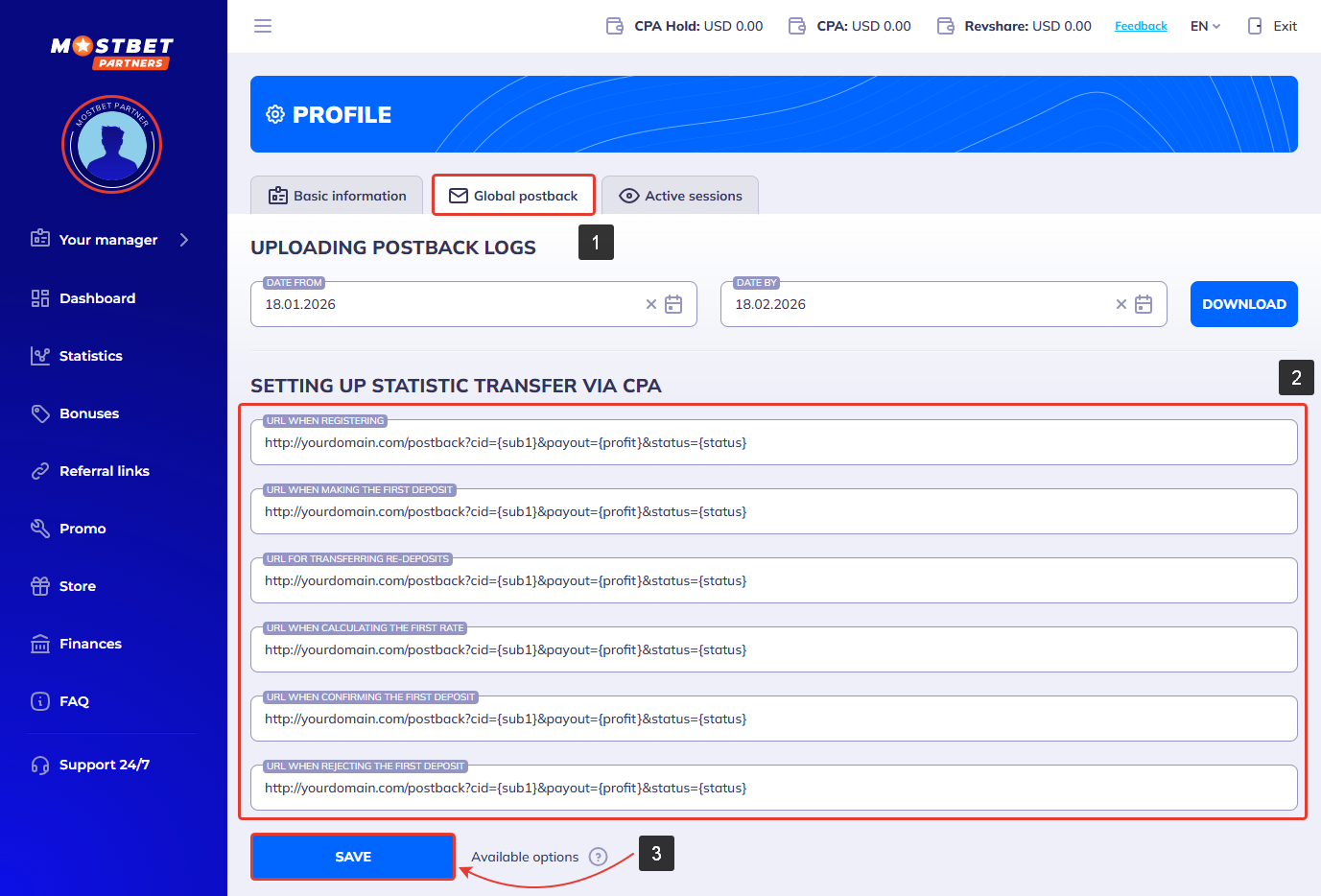Open the Feedback link
Image resolution: width=1321 pixels, height=896 pixels.
coord(1141,26)
